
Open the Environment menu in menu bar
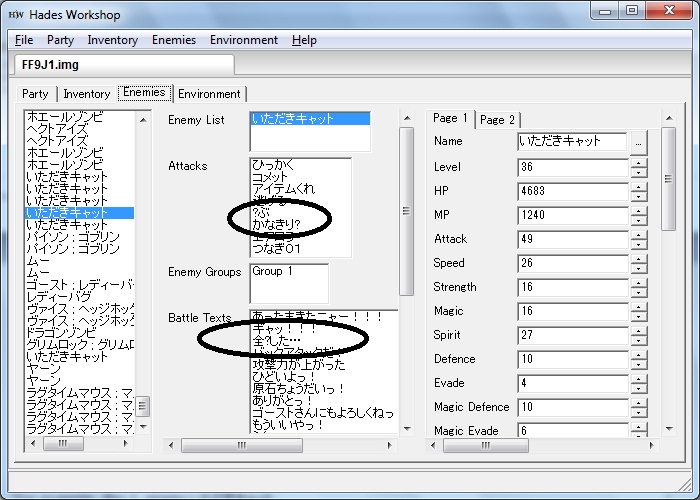click(x=244, y=40)
